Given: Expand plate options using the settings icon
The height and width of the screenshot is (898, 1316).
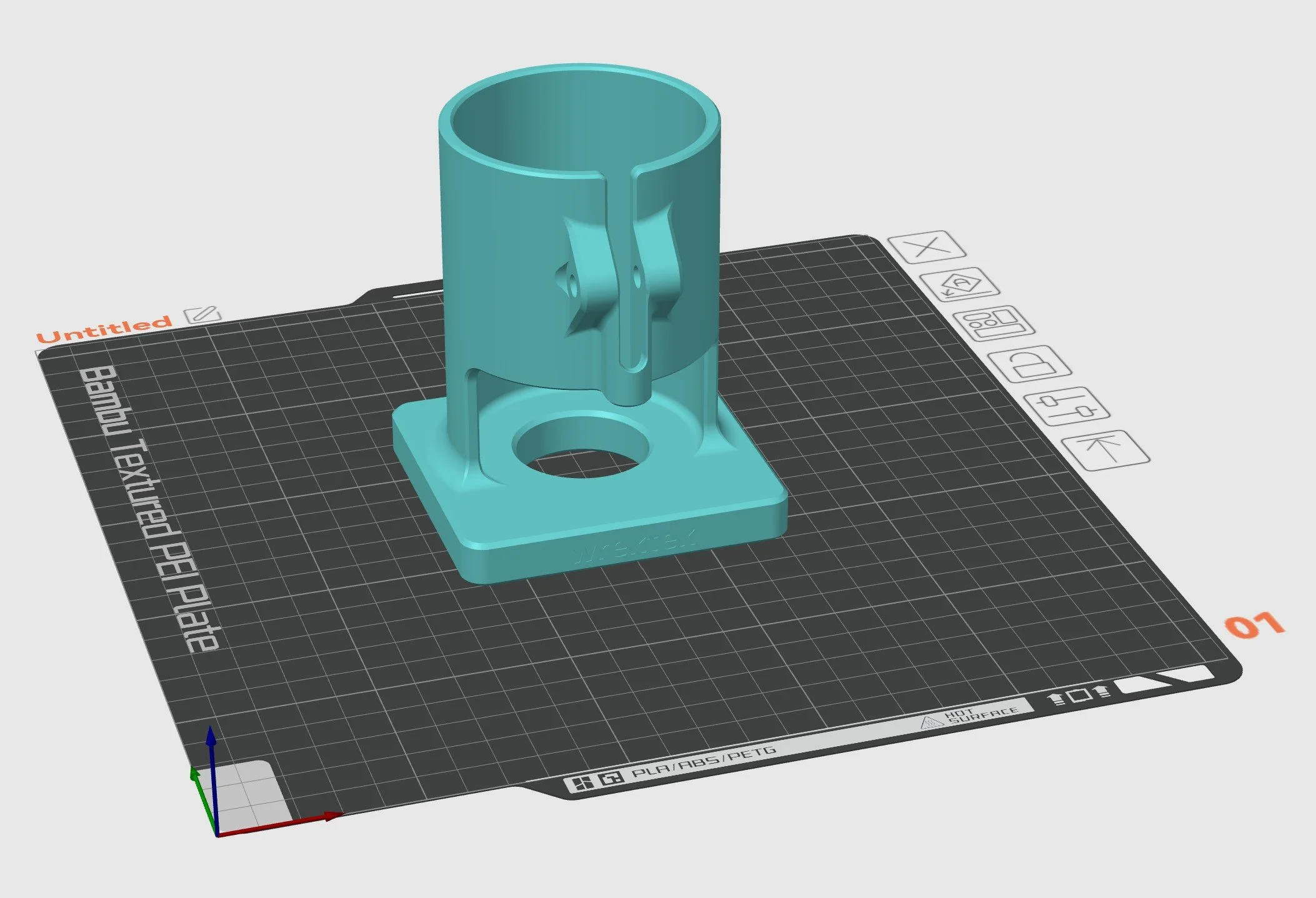Looking at the screenshot, I should pyautogui.click(x=1066, y=406).
